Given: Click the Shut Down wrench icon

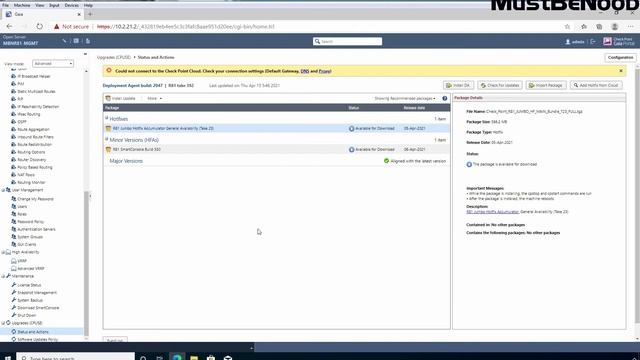Looking at the screenshot, I should (13, 315).
